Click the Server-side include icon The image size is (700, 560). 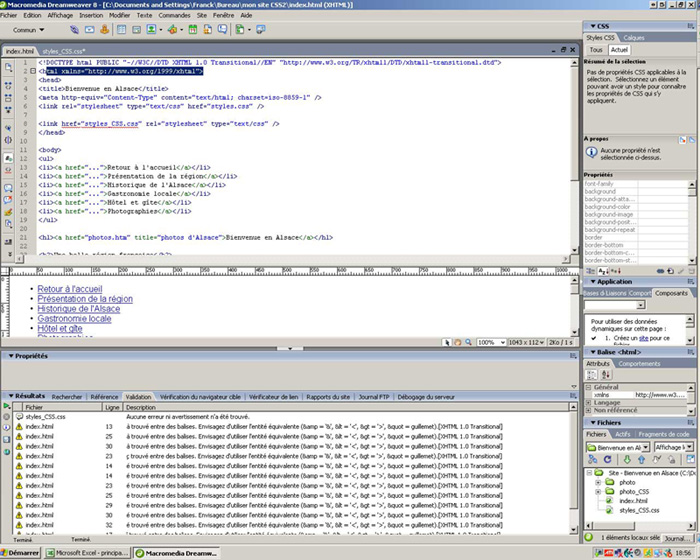pyautogui.click(x=208, y=30)
